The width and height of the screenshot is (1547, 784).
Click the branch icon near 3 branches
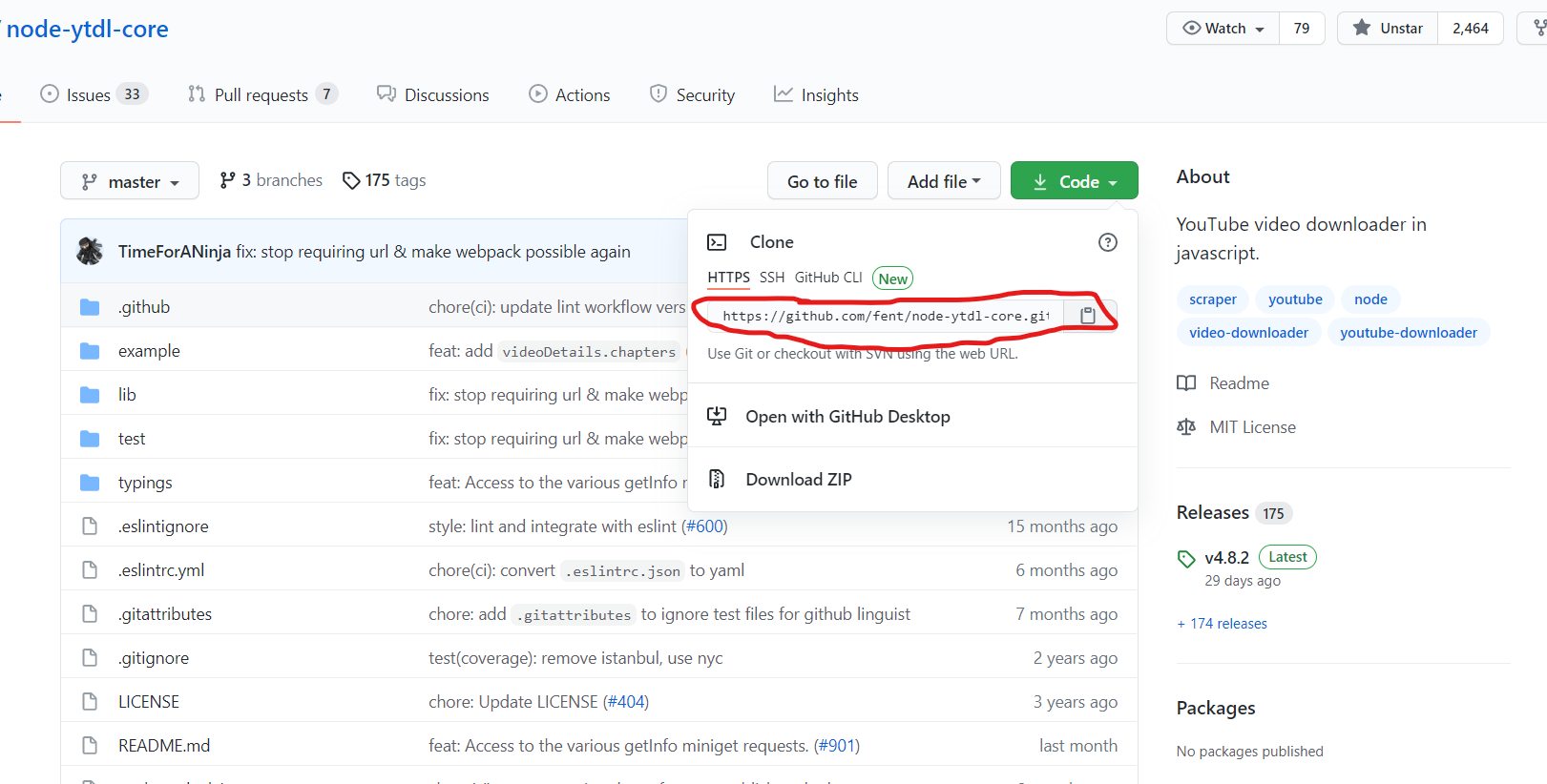click(227, 179)
